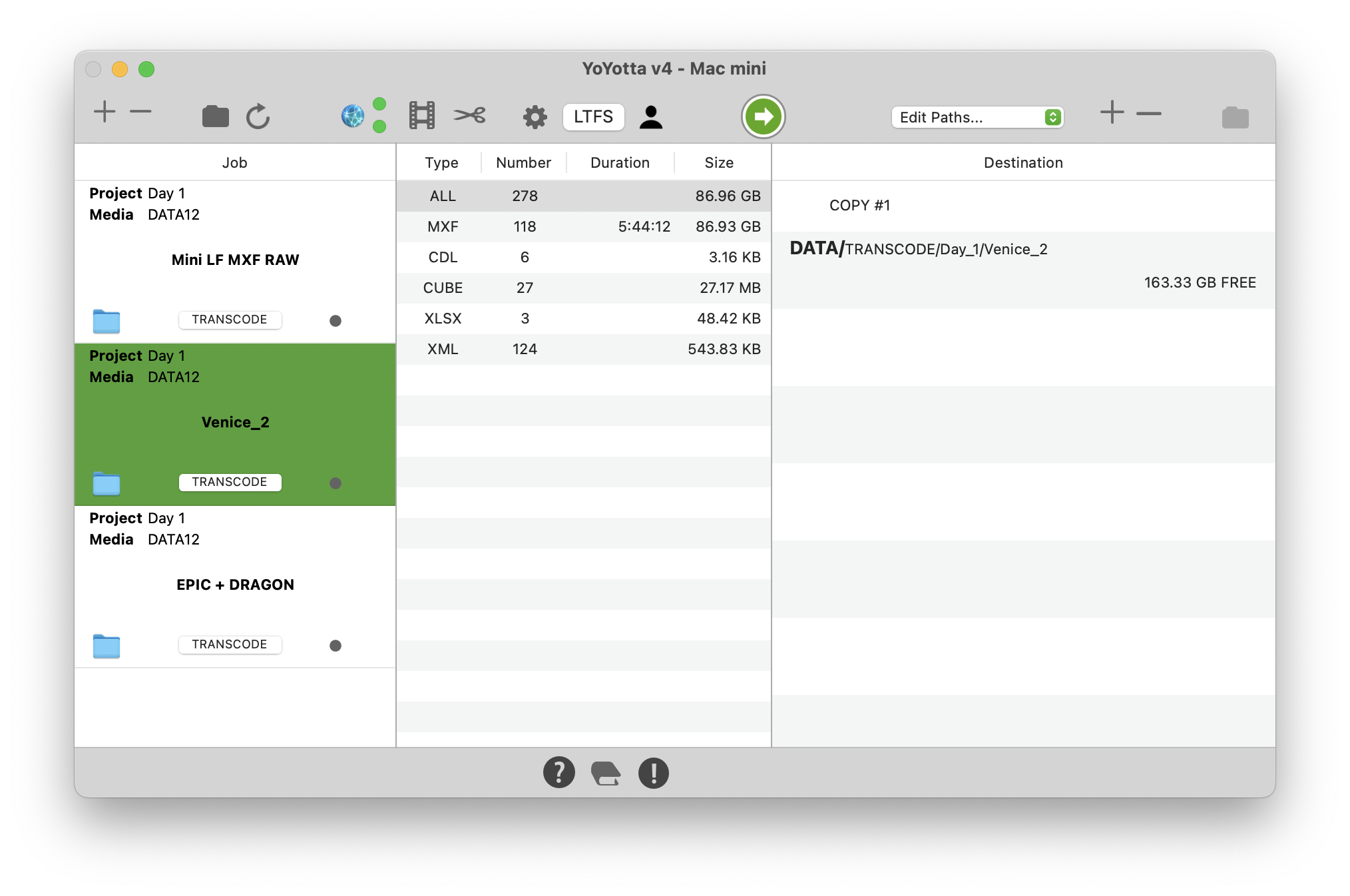Select the CUBE file type row
The image size is (1350, 896).
[x=584, y=288]
